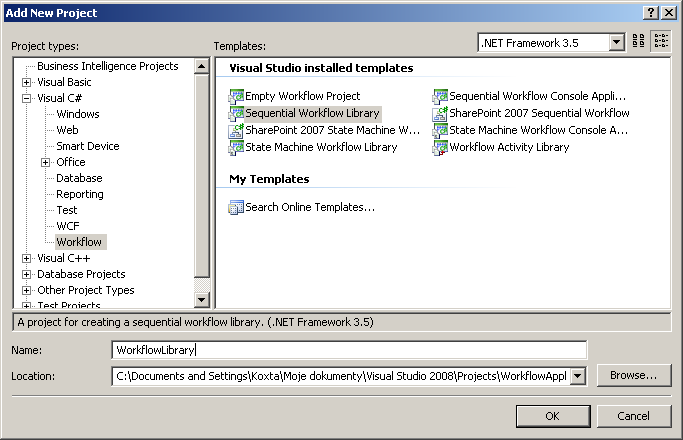Select the Smart Device project type
This screenshot has height=440, width=683.
point(88,146)
